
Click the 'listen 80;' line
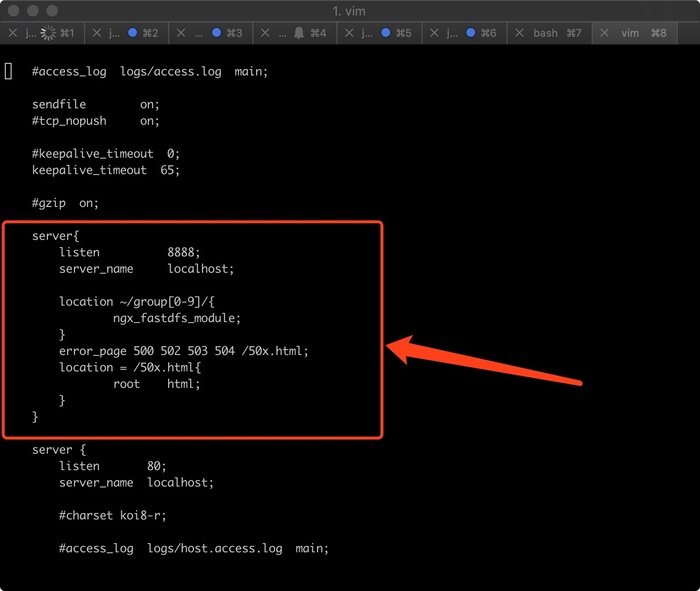point(112,466)
